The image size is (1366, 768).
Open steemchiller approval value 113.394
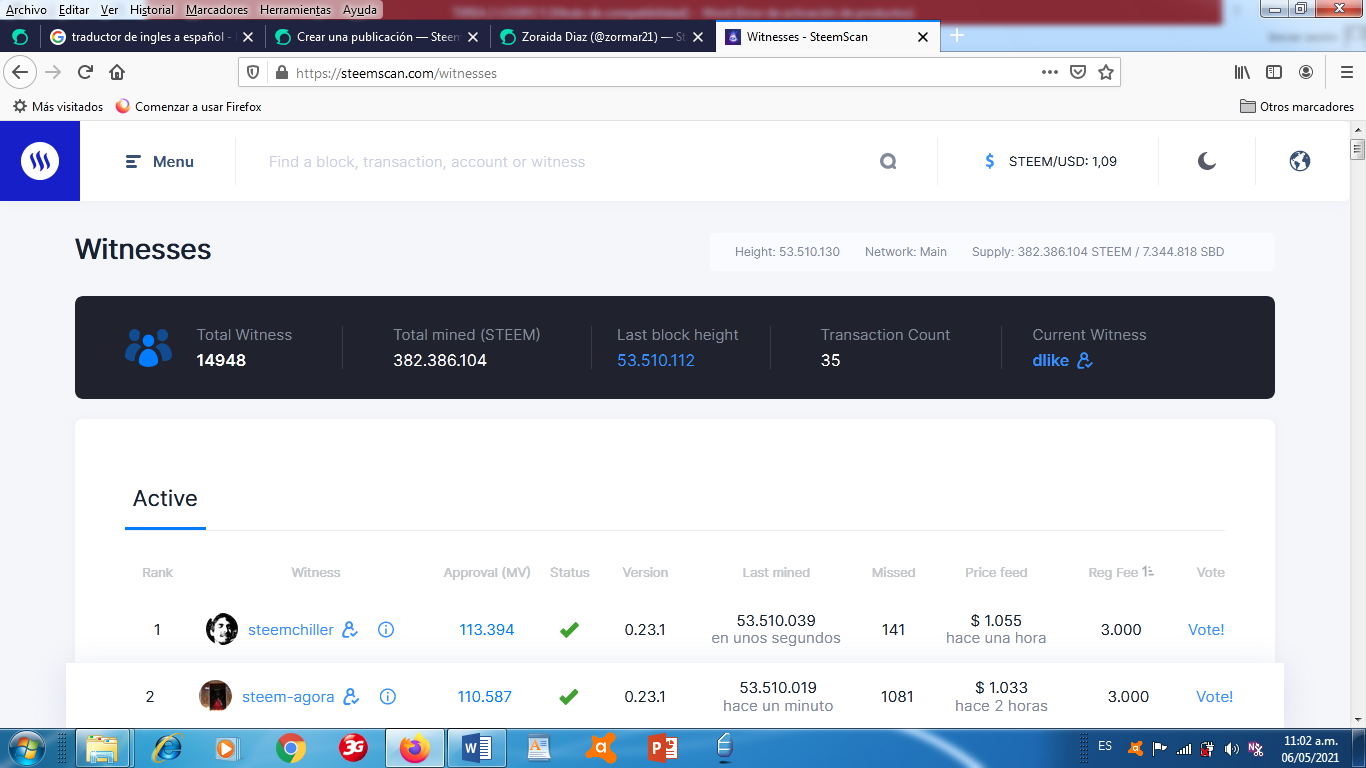click(487, 630)
